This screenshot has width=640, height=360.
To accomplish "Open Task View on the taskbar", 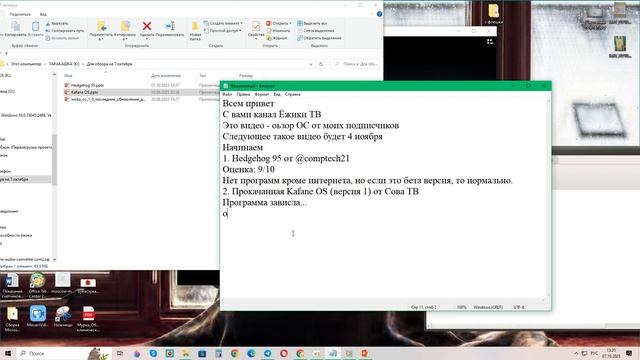I will [x=120, y=353].
